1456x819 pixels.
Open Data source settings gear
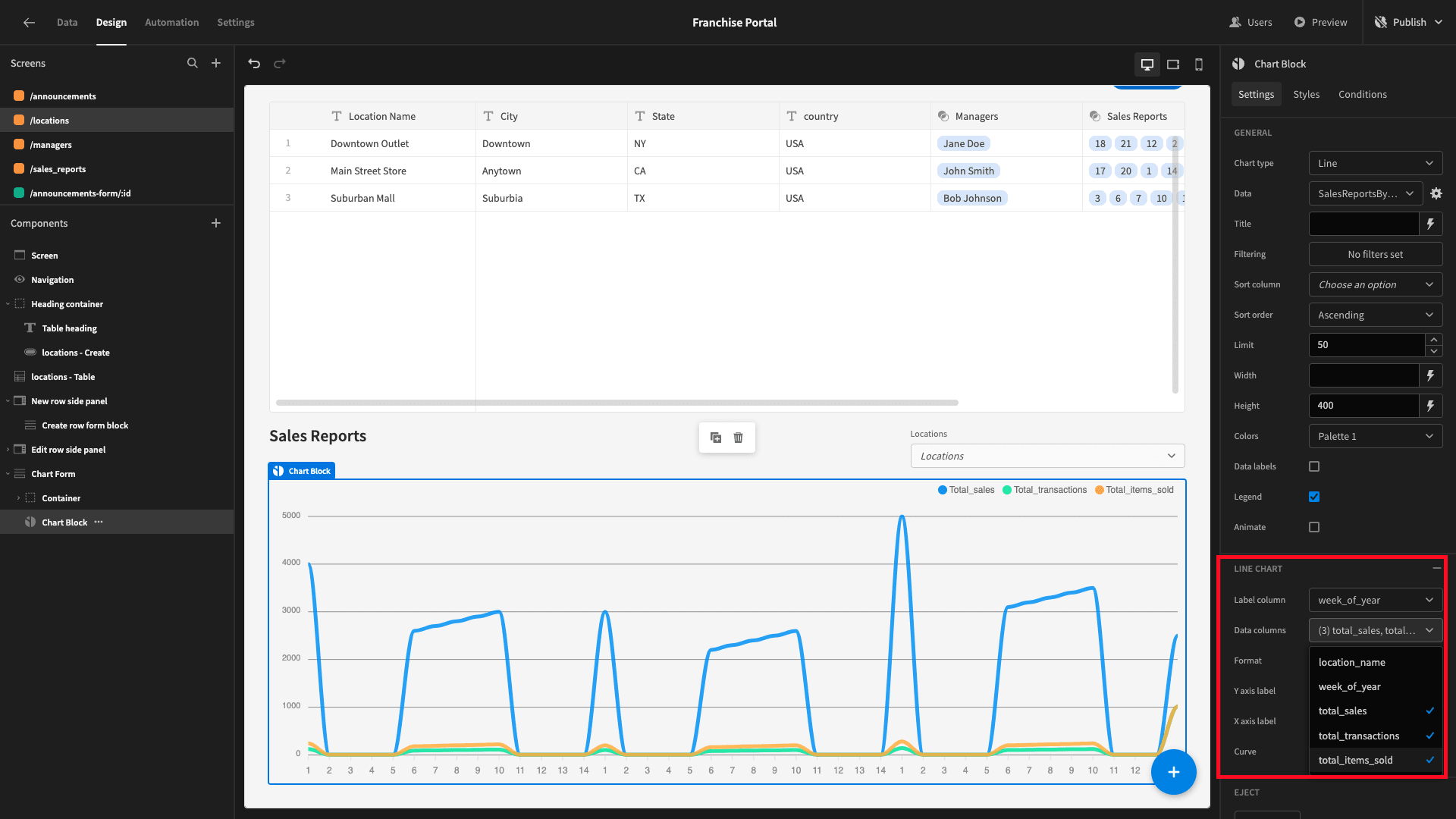1436,193
